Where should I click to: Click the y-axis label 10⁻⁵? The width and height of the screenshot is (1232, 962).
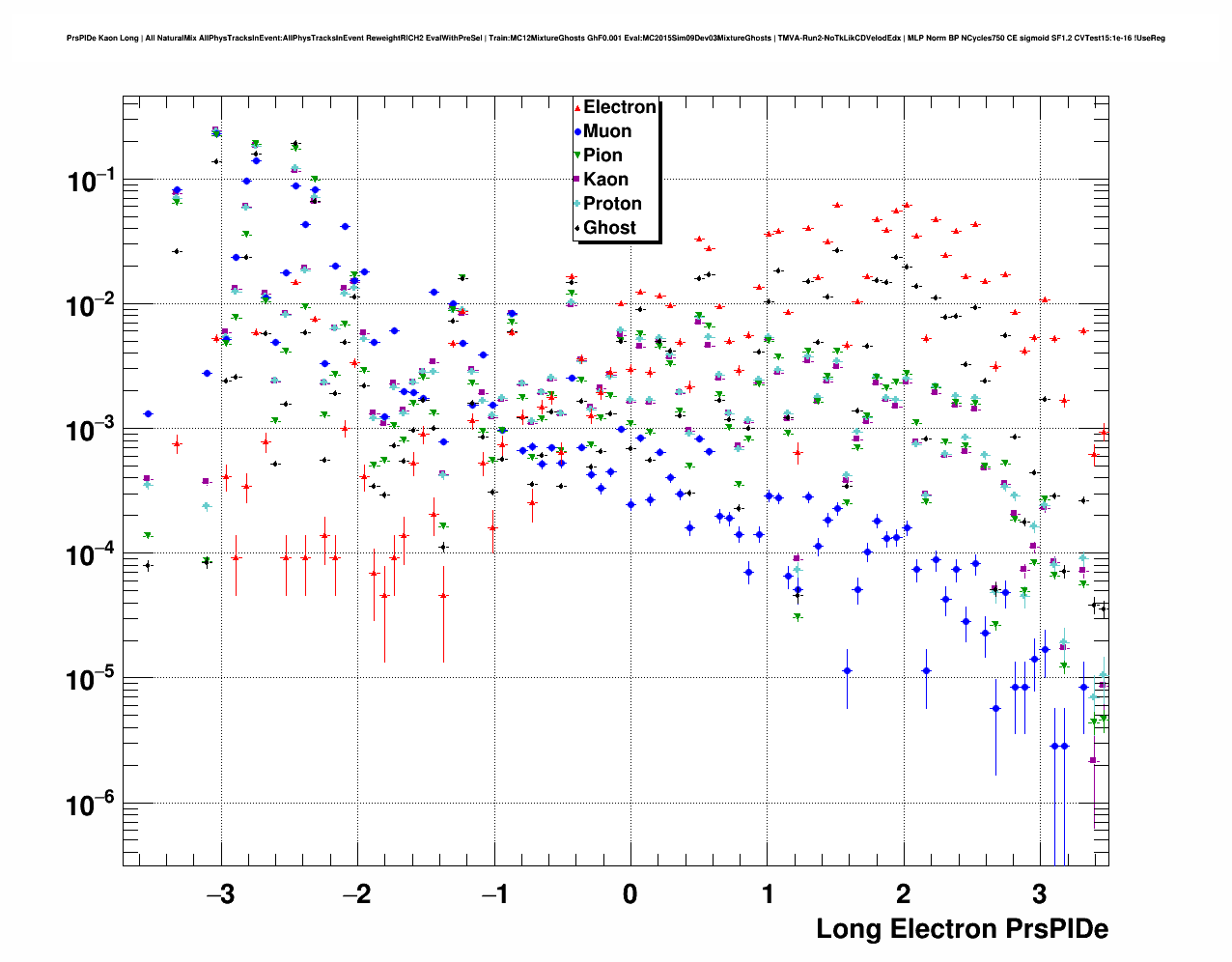[x=90, y=679]
